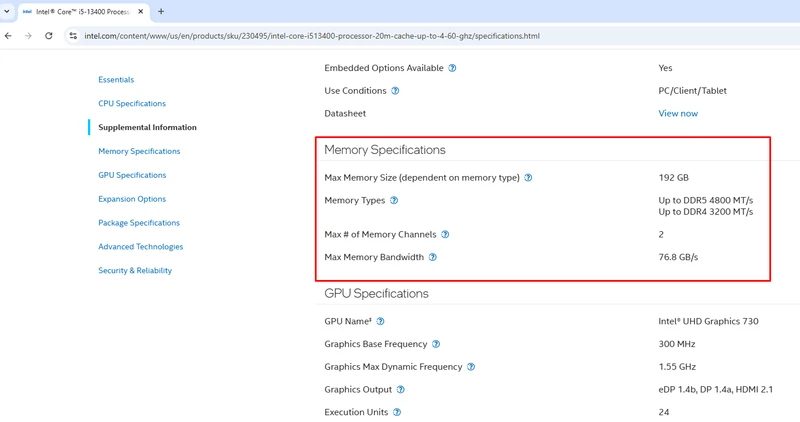
Task: Click the Up to DDR5 4800 MT/s value
Action: pos(706,201)
